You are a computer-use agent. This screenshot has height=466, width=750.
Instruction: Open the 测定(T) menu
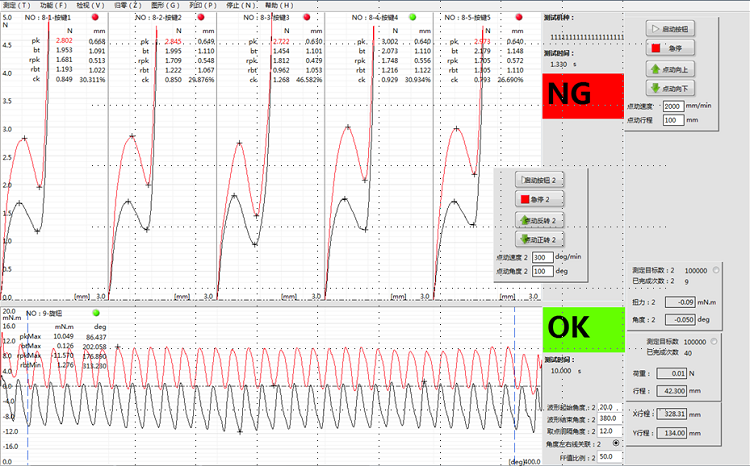point(18,5)
